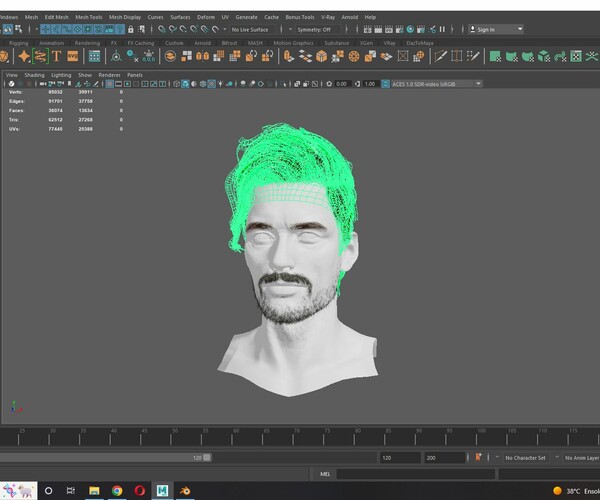
Task: Open the UV menu
Action: pos(225,17)
